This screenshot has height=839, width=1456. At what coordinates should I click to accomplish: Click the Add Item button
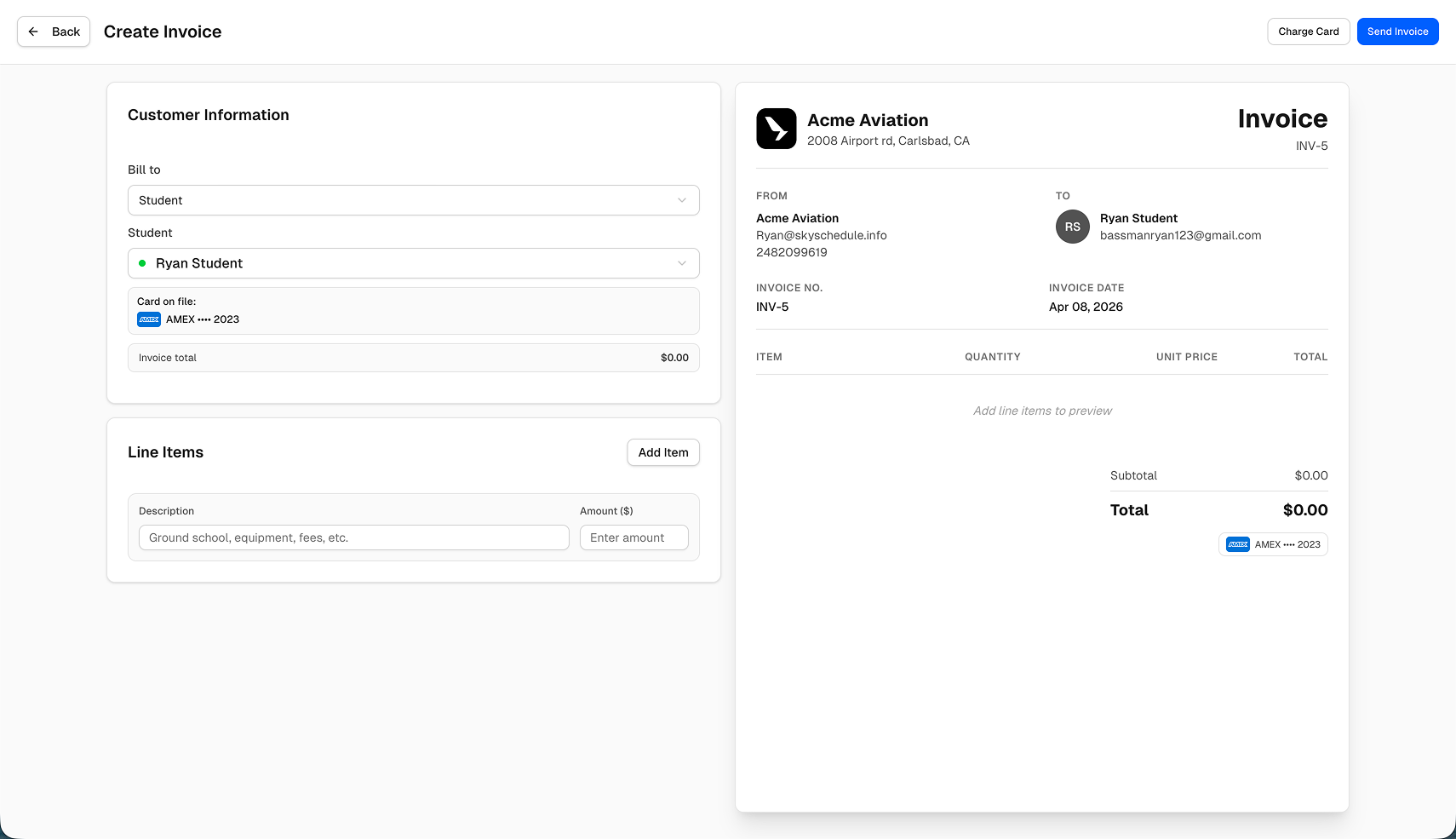click(662, 452)
